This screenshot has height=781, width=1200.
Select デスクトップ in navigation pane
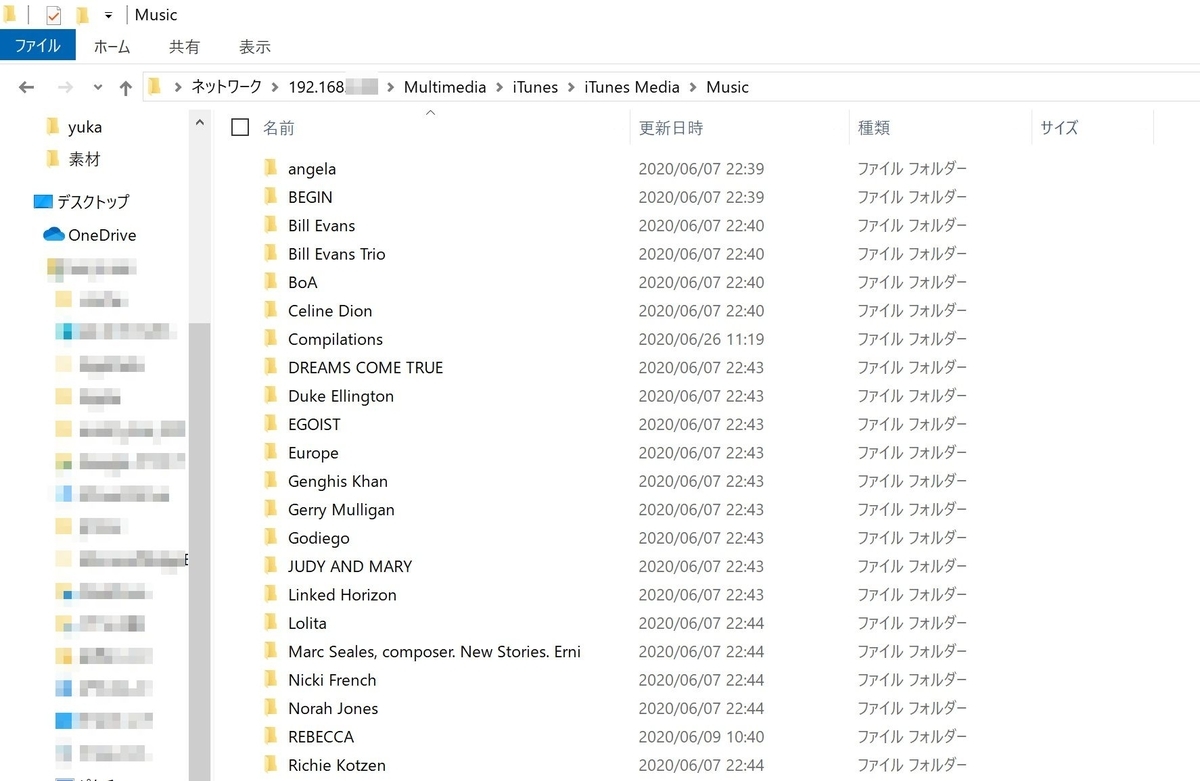tap(93, 201)
